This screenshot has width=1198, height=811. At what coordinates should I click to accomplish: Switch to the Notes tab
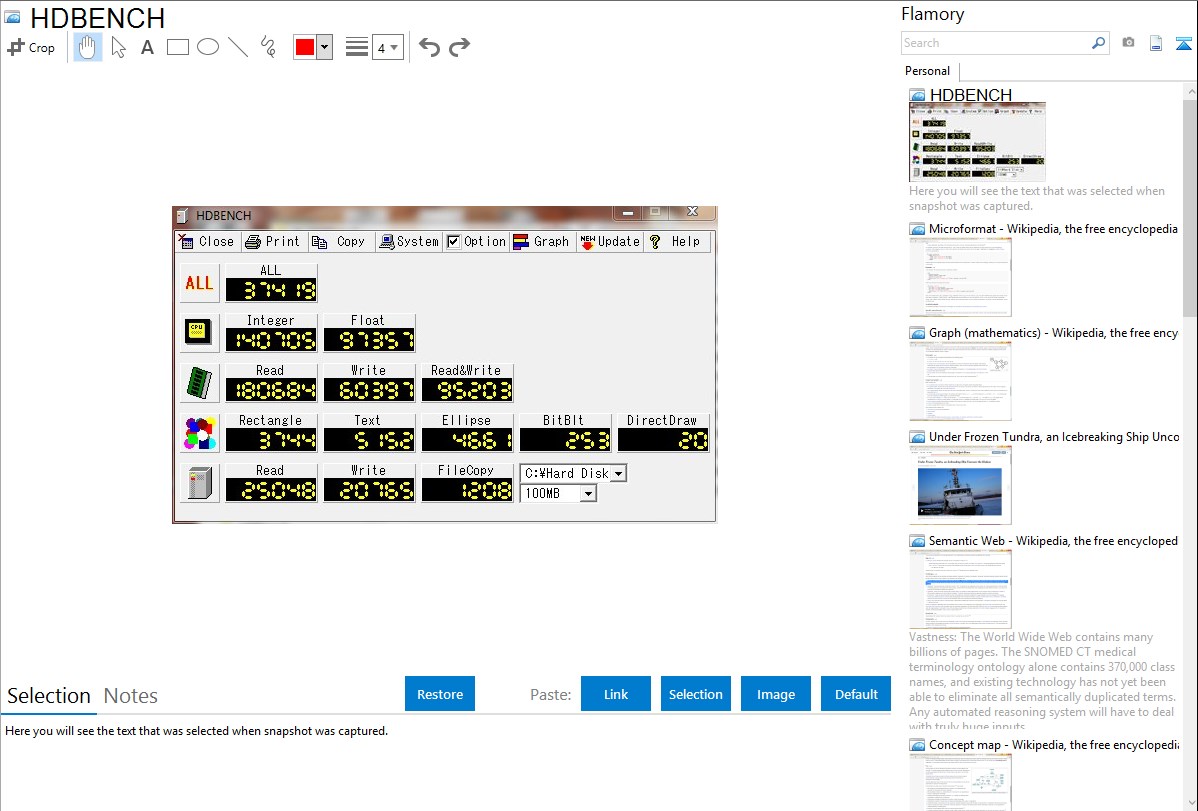(131, 696)
